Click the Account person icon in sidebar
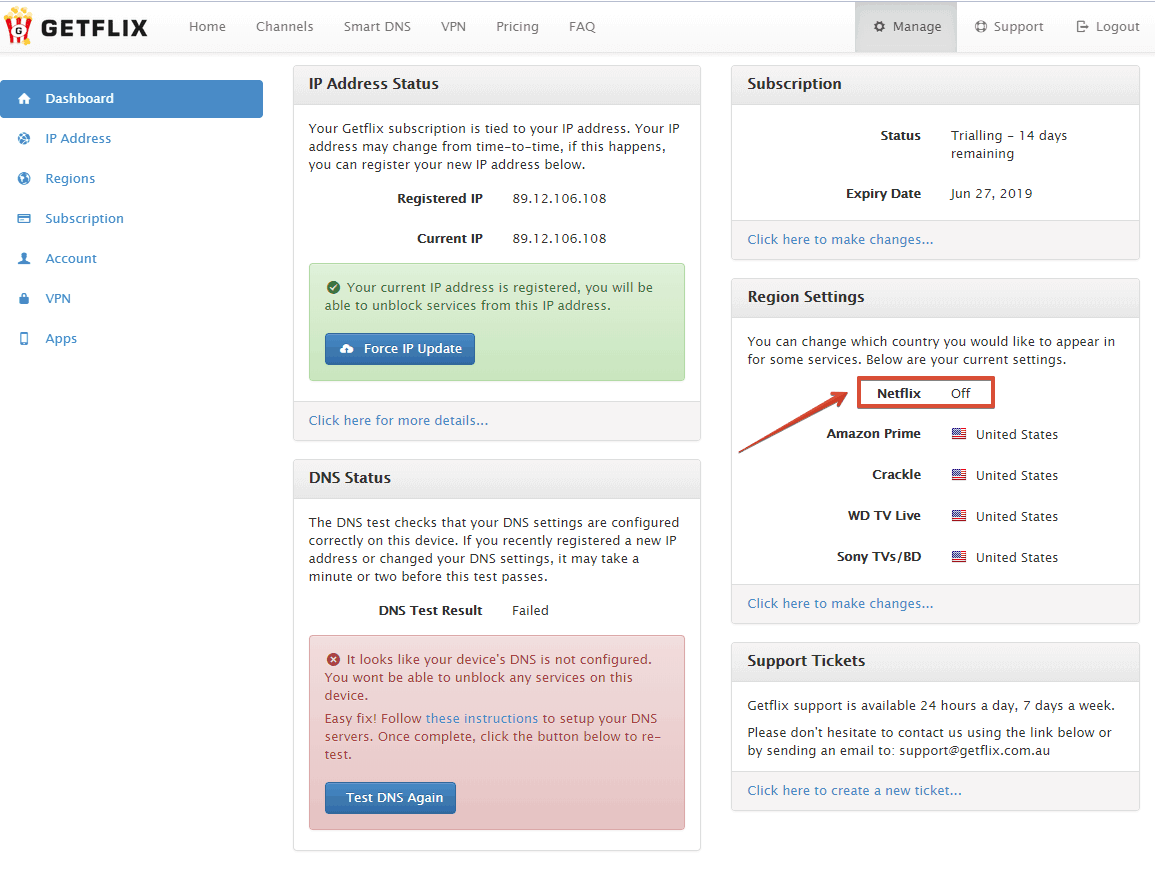 (24, 259)
